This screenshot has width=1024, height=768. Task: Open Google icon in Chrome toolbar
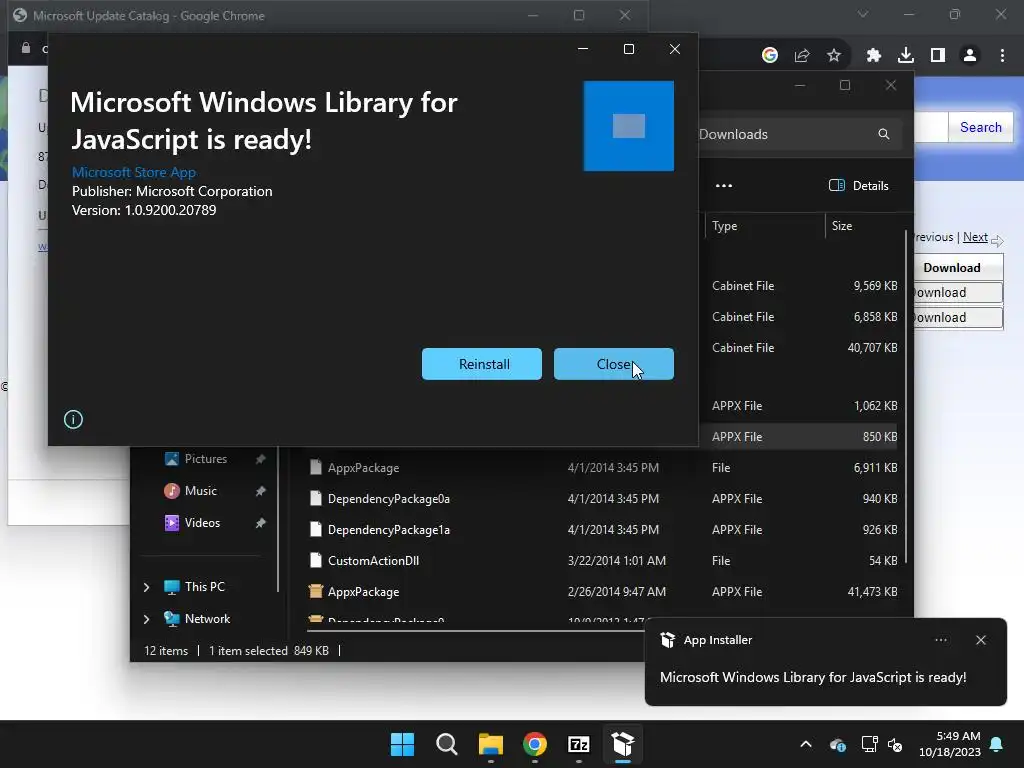click(x=770, y=56)
